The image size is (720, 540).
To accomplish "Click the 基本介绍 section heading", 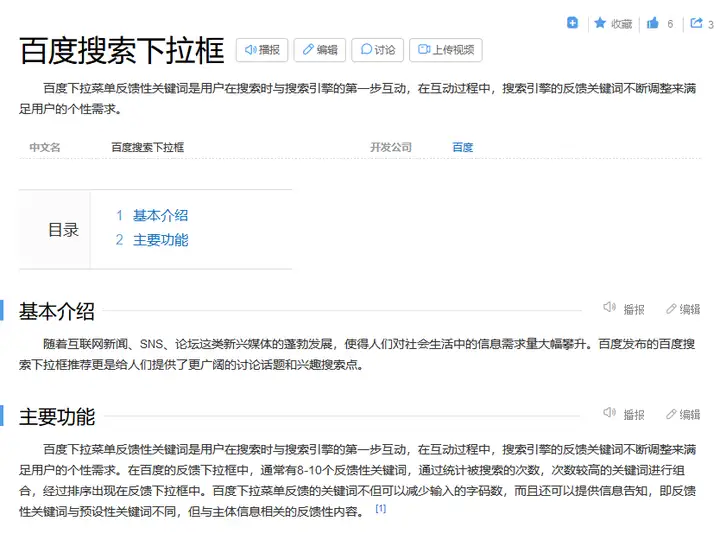I will tap(57, 311).
